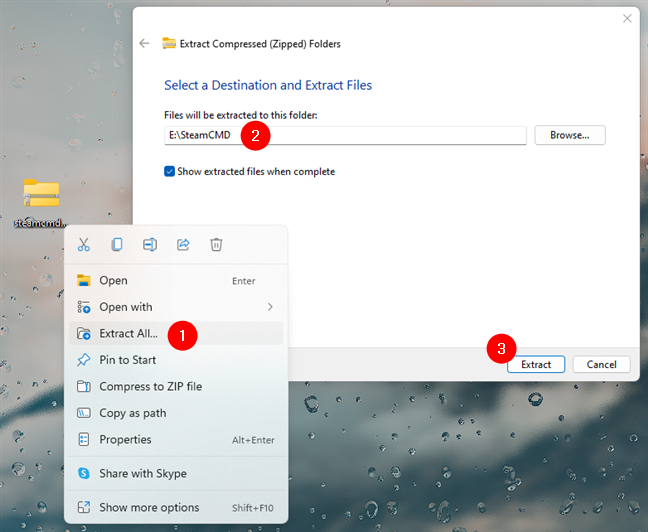Choose Open from the context menu

click(x=176, y=281)
